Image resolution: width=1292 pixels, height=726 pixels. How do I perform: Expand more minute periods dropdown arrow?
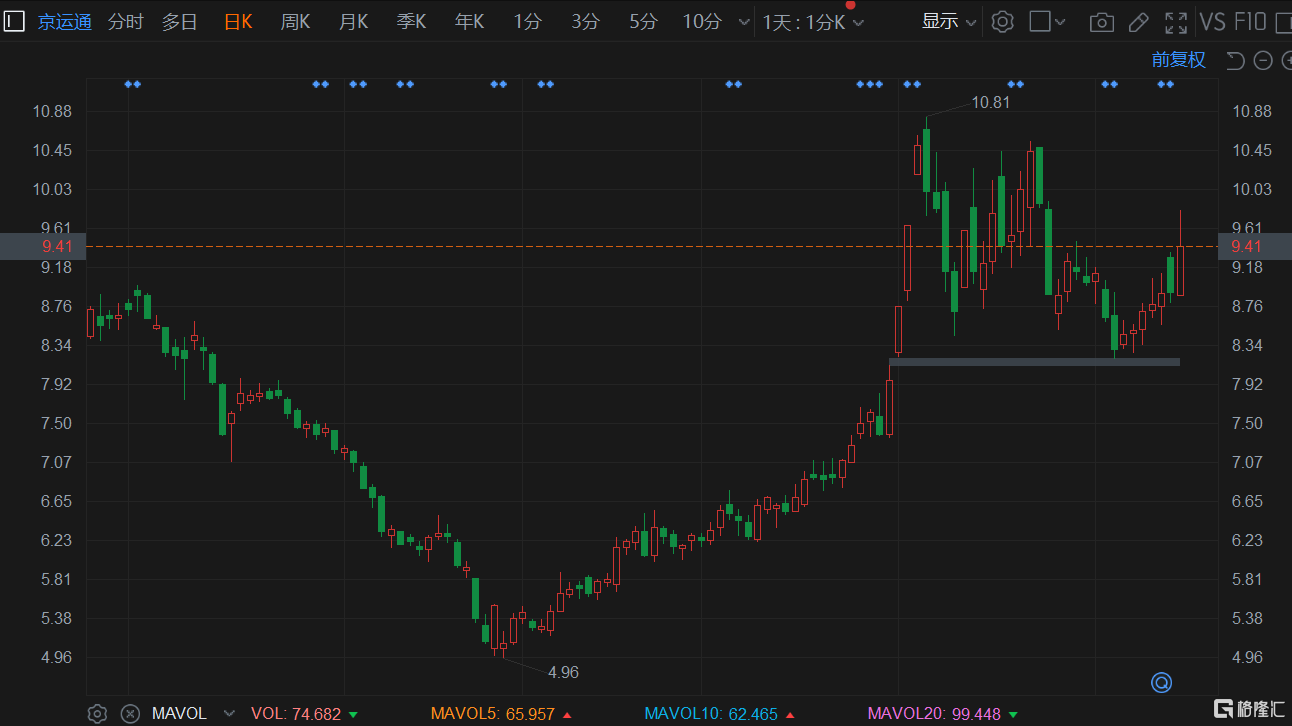(x=742, y=23)
